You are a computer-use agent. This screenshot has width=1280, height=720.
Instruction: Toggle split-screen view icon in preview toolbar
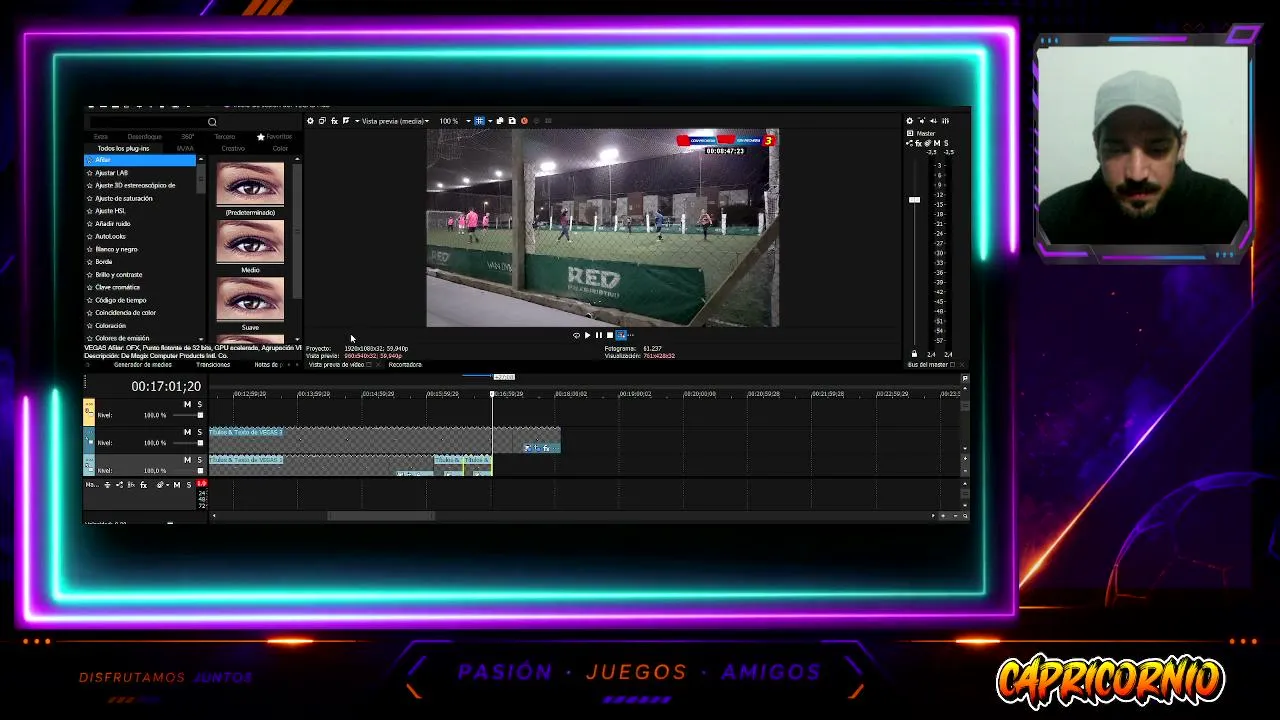pyautogui.click(x=346, y=121)
